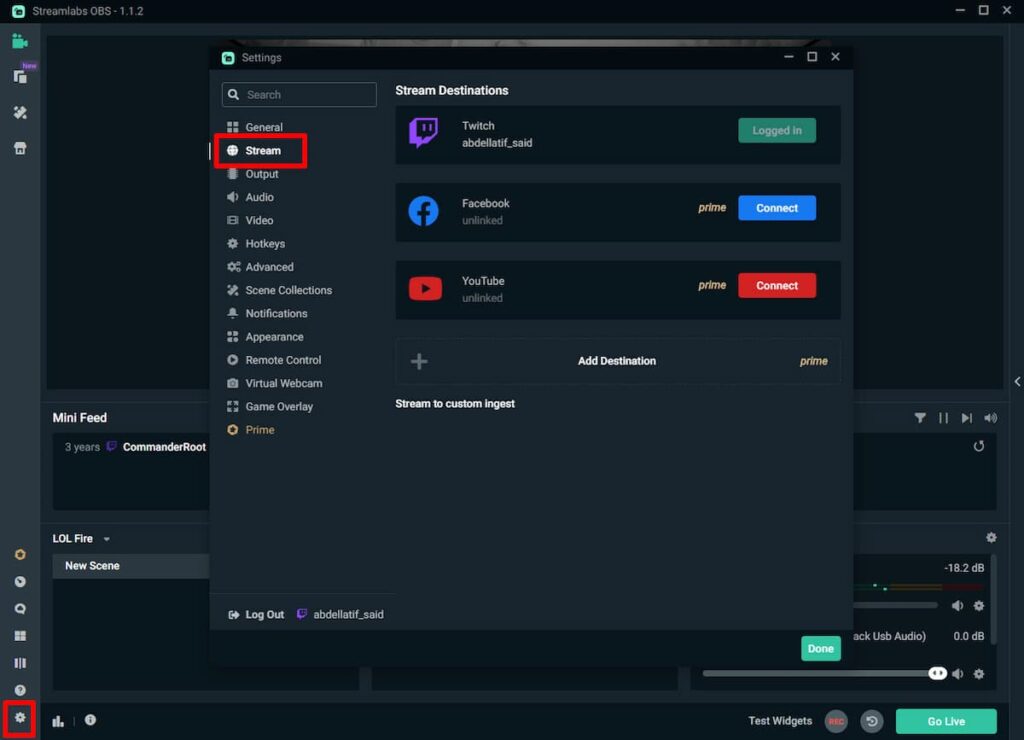Open Stream to custom ingest link

coord(455,404)
